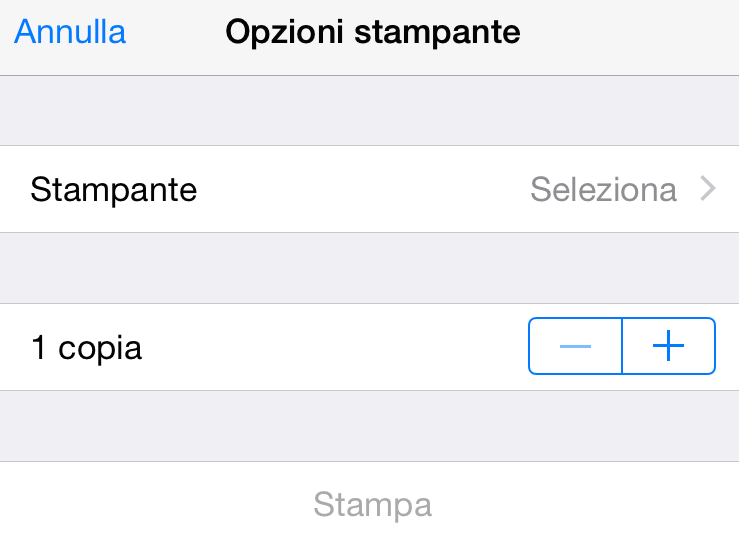This screenshot has height=534, width=739.
Task: Choose a printer via the Seleziona text
Action: click(603, 189)
